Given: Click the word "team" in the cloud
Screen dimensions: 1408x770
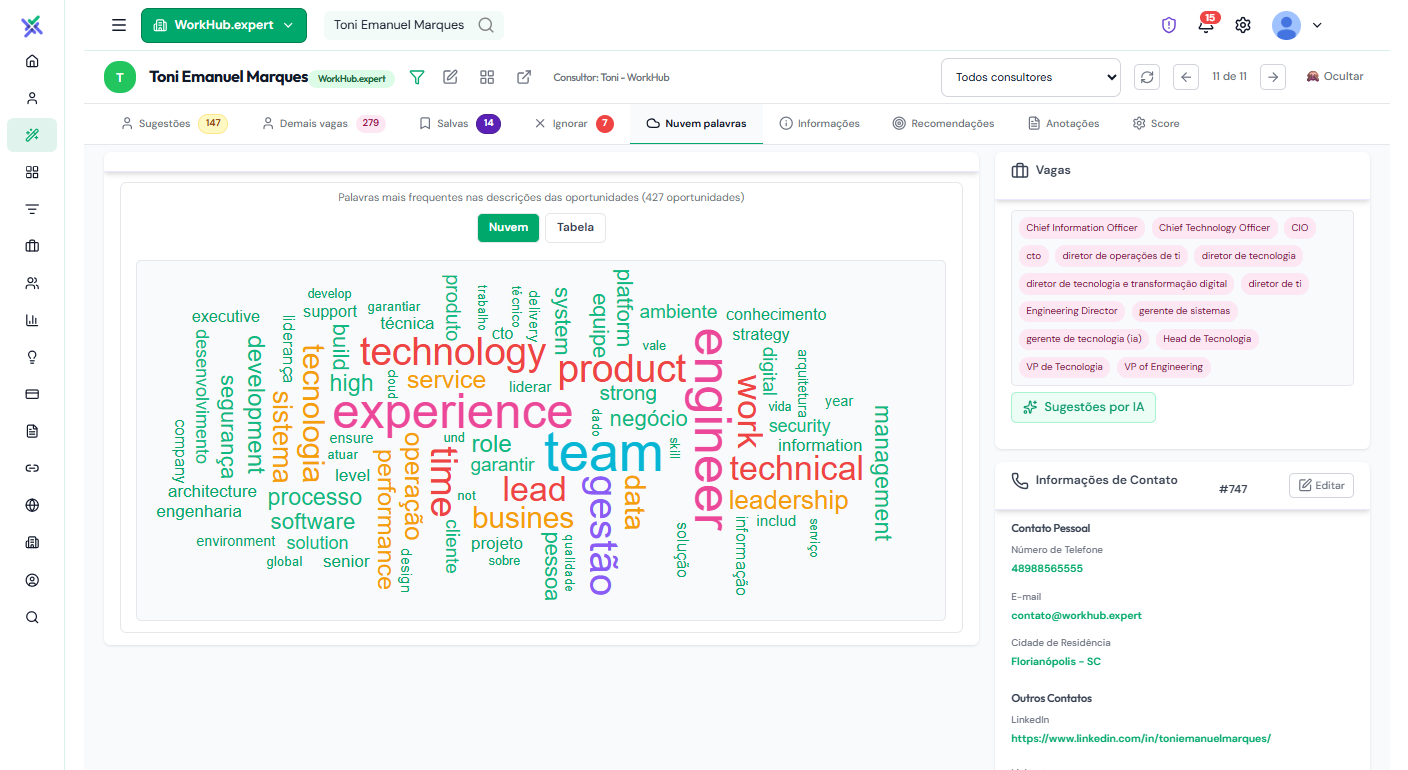Looking at the screenshot, I should pos(603,454).
